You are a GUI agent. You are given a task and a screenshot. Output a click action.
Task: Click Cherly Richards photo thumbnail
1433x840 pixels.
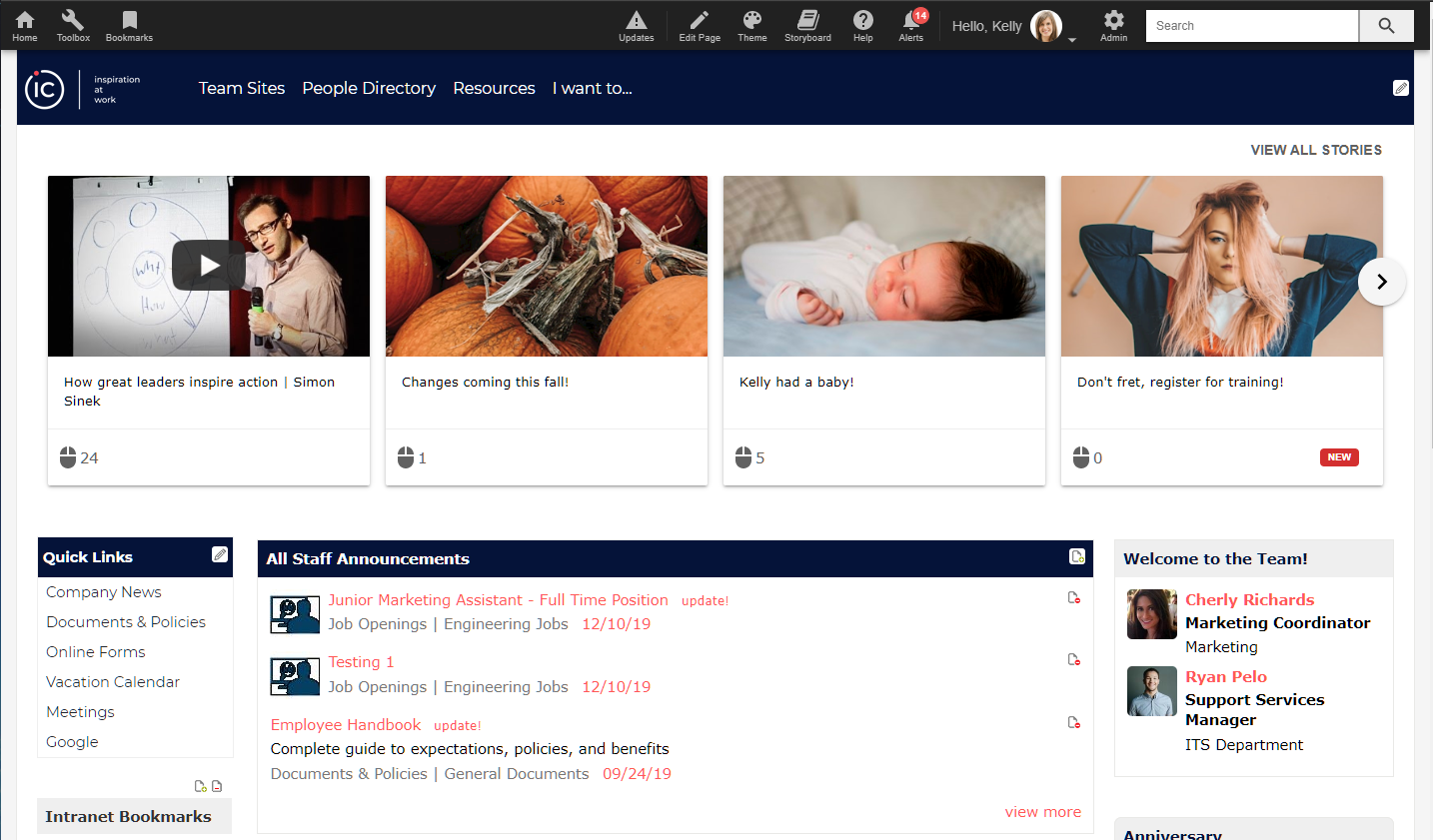point(1152,614)
